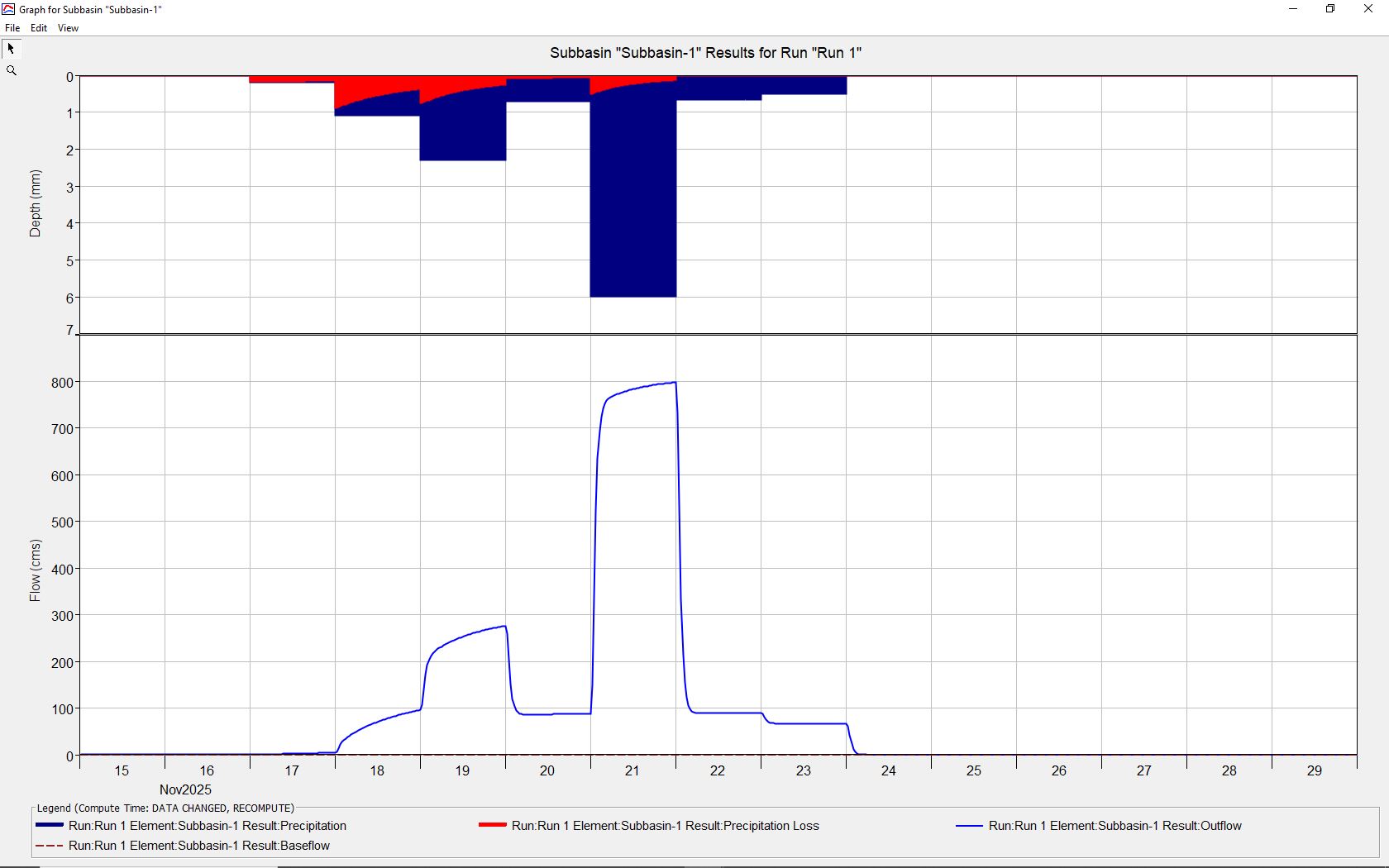This screenshot has height=868, width=1389.
Task: Select the arrow pointer tool
Action: coord(11,49)
